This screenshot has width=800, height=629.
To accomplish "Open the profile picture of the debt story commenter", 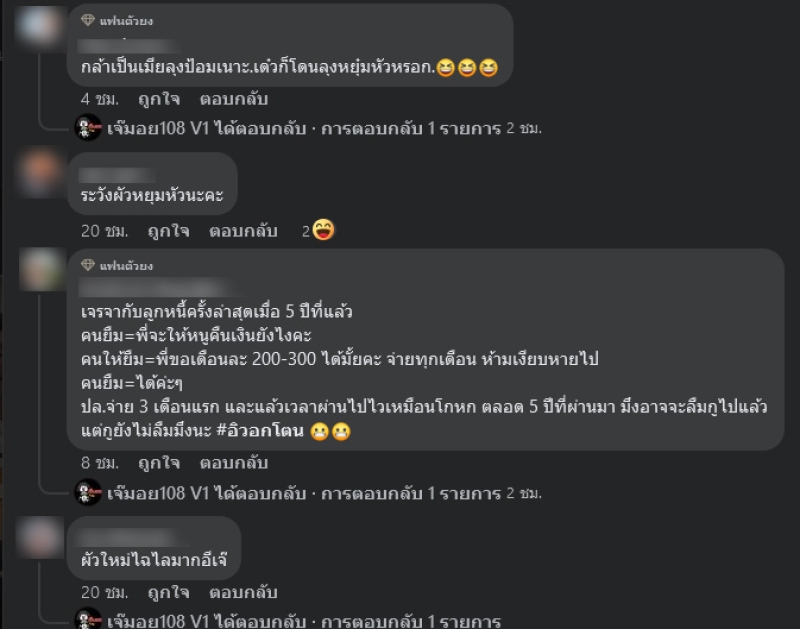I will tap(40, 269).
